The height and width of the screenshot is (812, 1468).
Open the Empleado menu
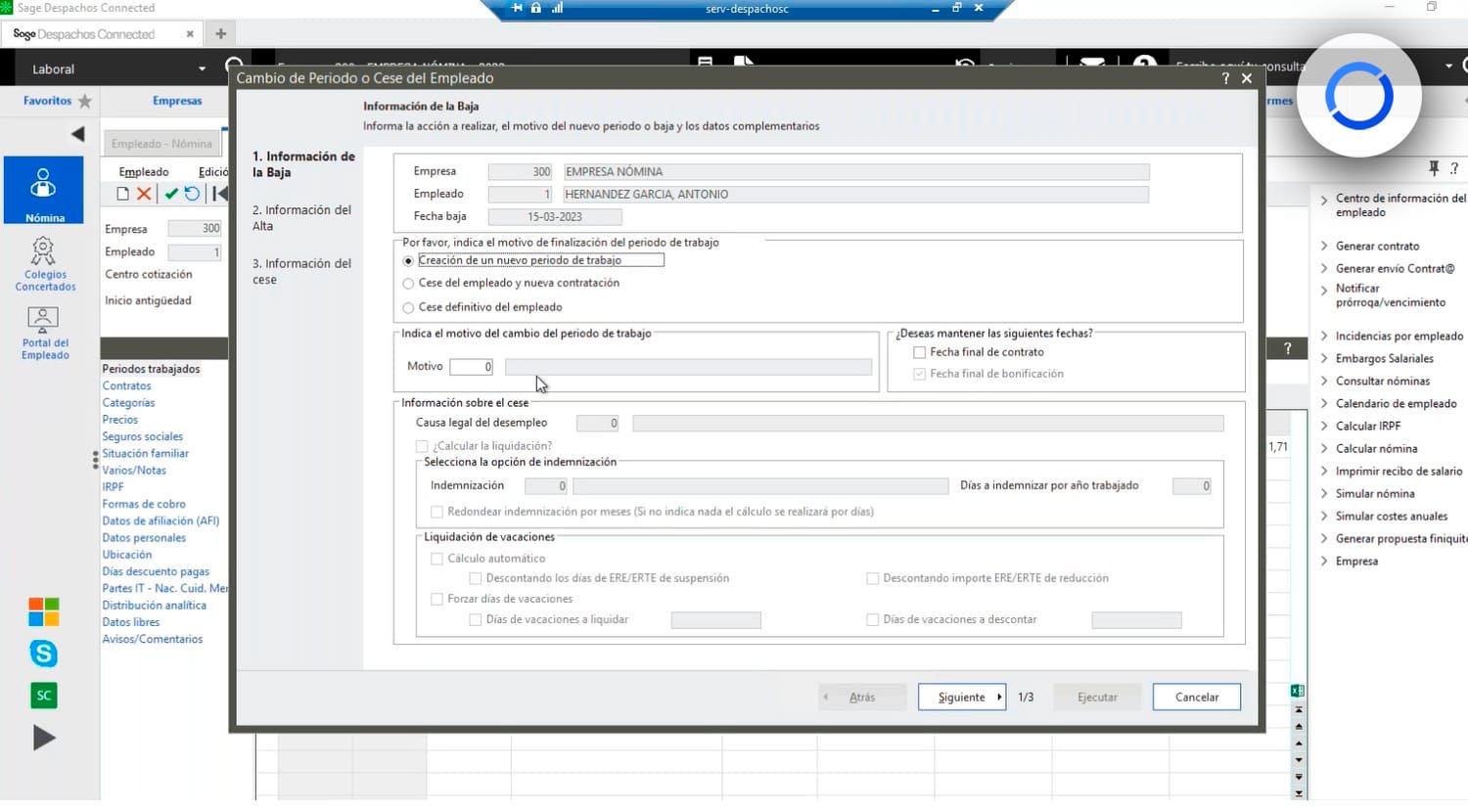[142, 170]
